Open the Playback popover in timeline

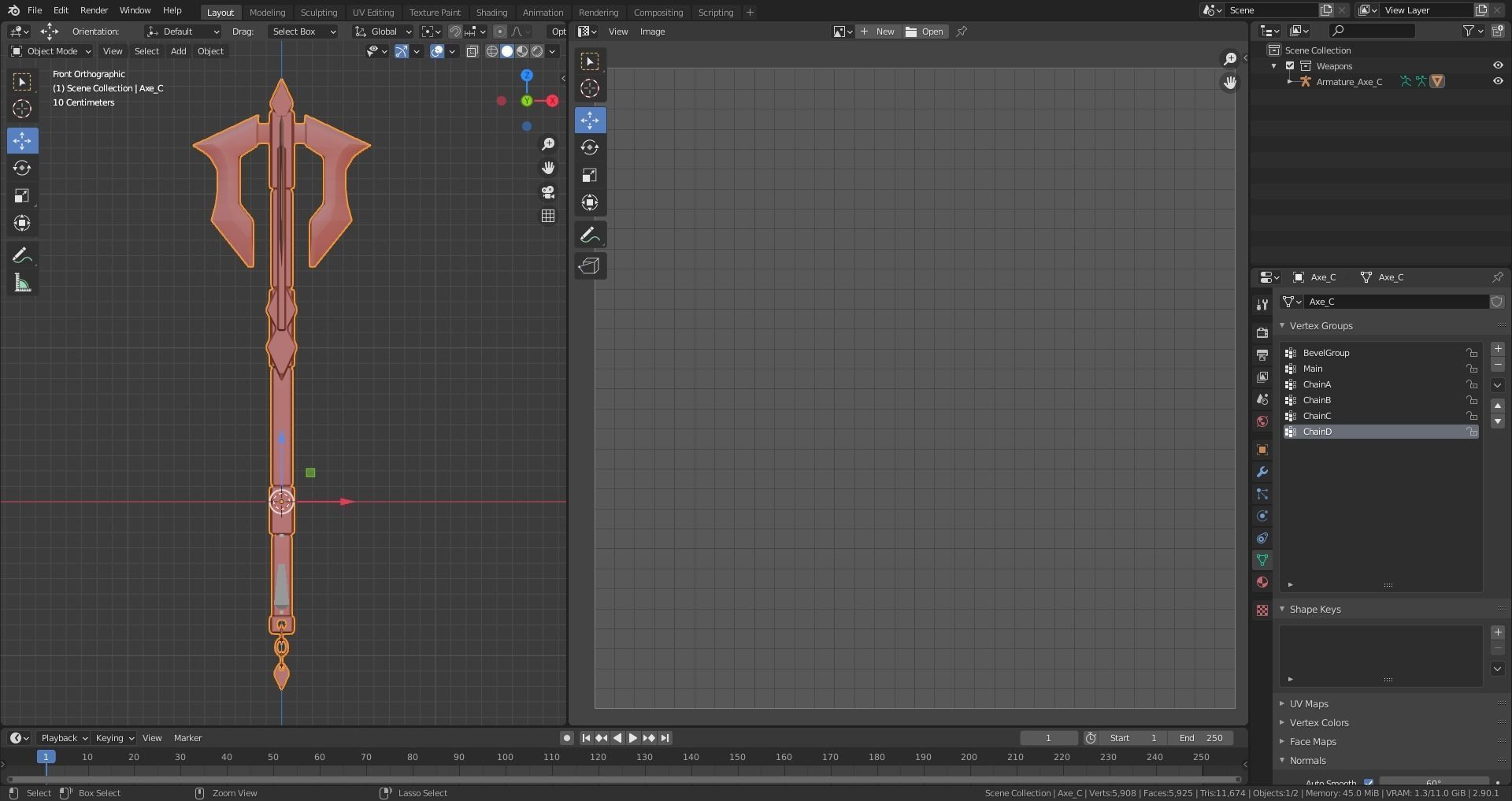pos(64,738)
